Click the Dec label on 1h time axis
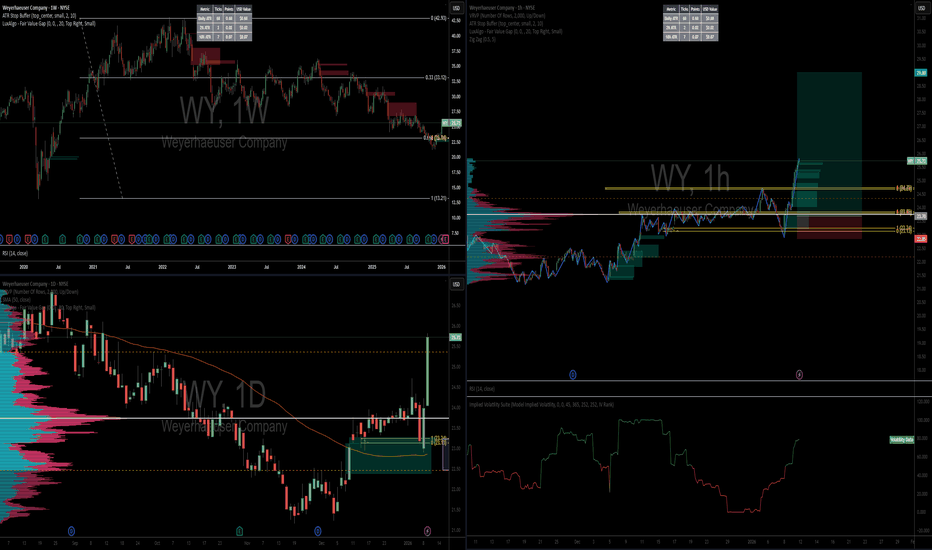932x550 pixels. [577, 542]
